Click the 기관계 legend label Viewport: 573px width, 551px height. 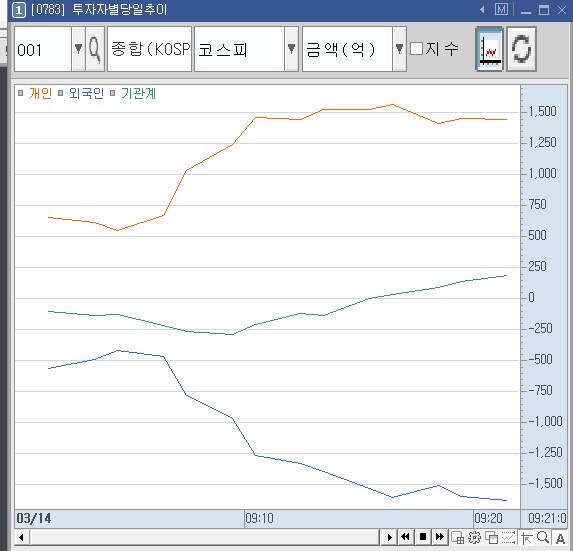click(x=138, y=94)
